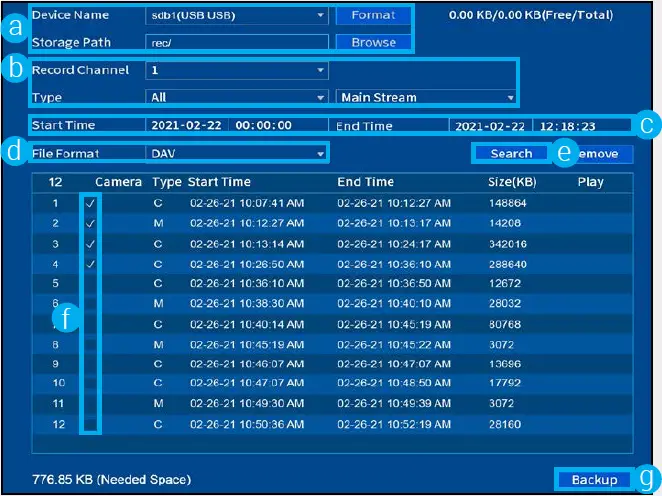Click the size value 28160
The image size is (662, 496).
(x=505, y=424)
